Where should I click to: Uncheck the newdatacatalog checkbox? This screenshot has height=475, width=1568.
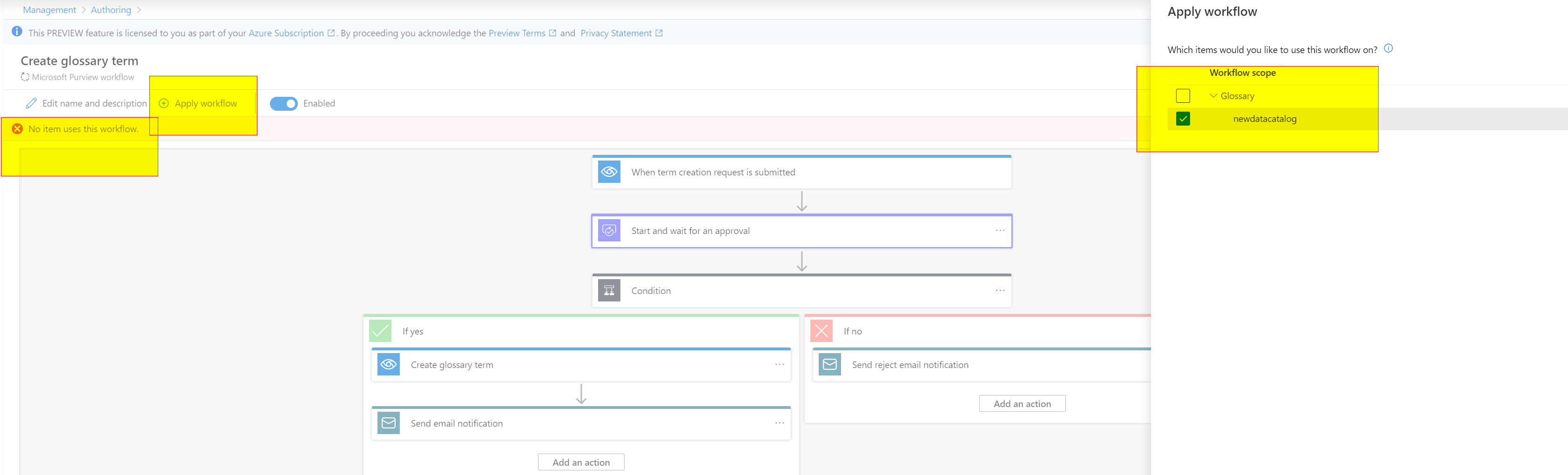click(x=1183, y=119)
